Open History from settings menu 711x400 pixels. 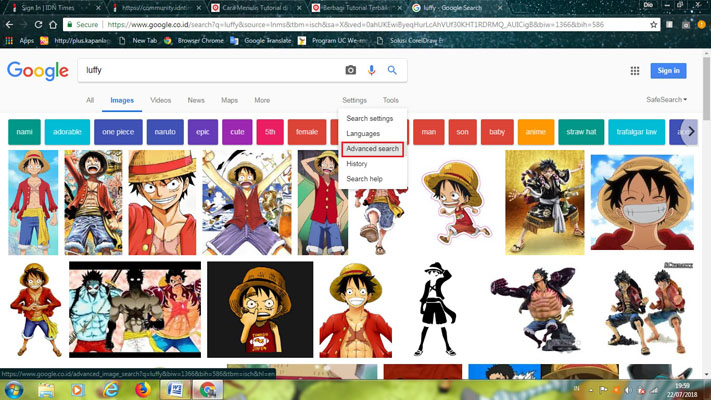(x=356, y=164)
